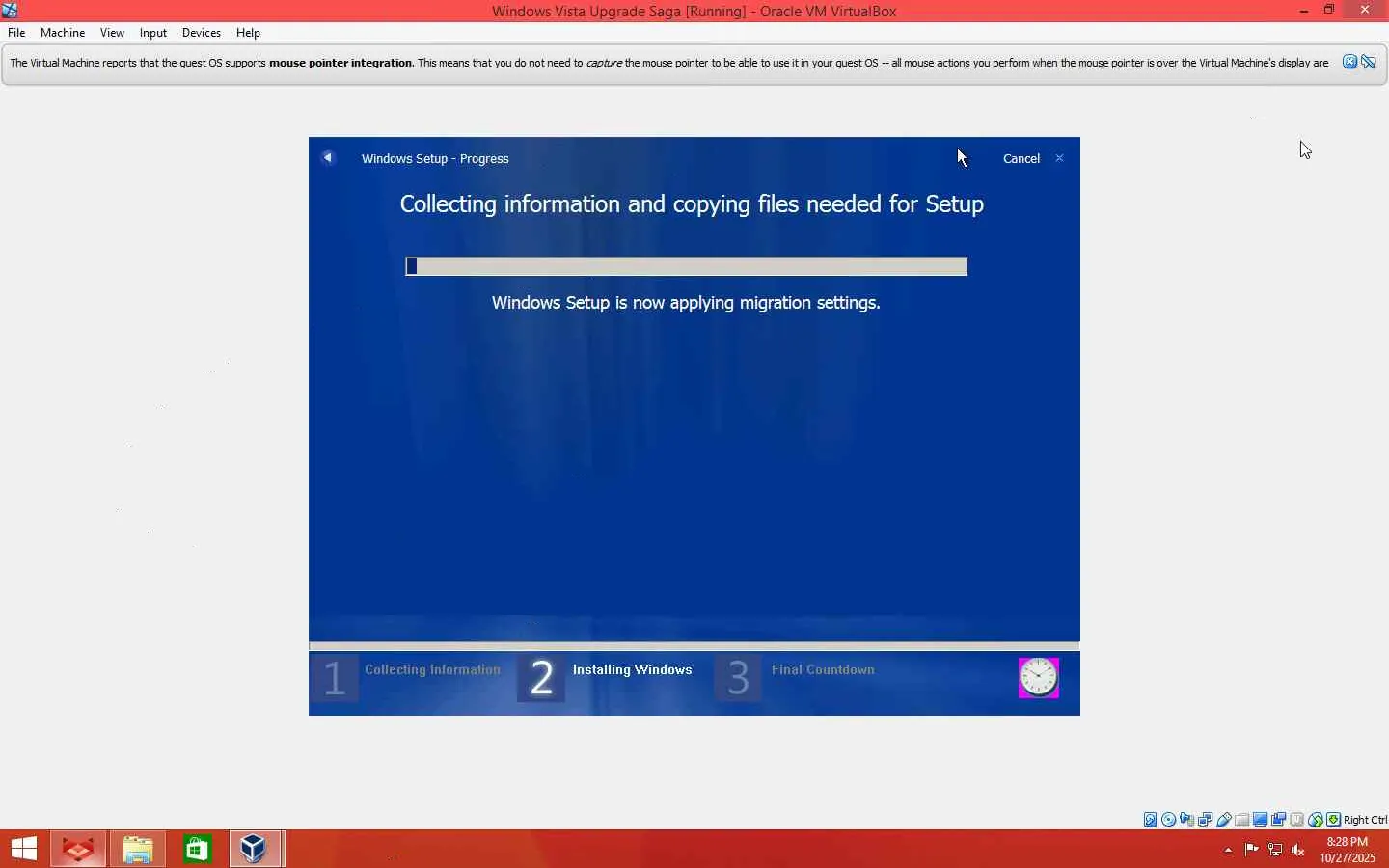The image size is (1389, 868).
Task: Open the Windows Store from taskbar
Action: 197,849
